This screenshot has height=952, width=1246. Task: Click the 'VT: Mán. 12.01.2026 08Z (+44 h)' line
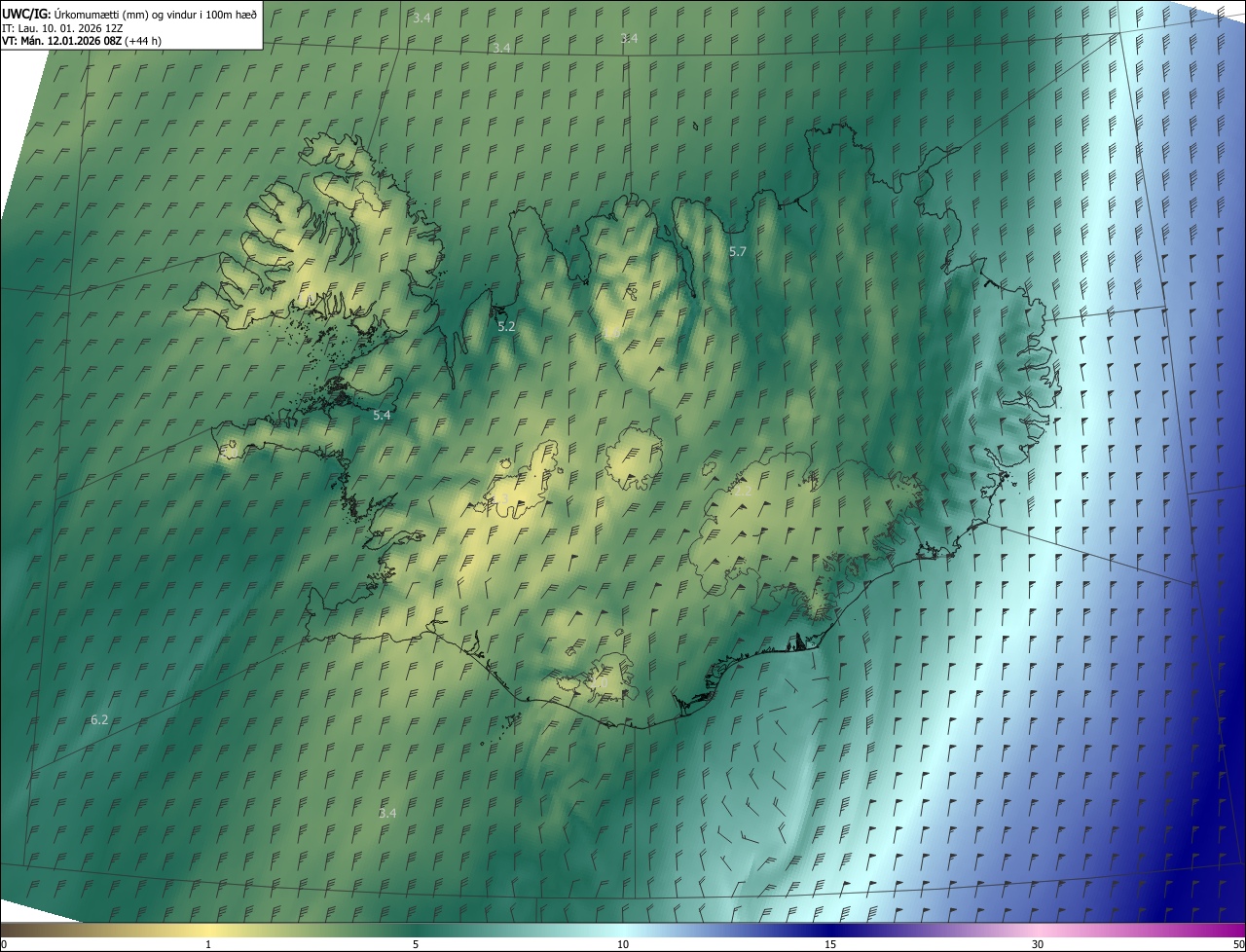pos(82,41)
